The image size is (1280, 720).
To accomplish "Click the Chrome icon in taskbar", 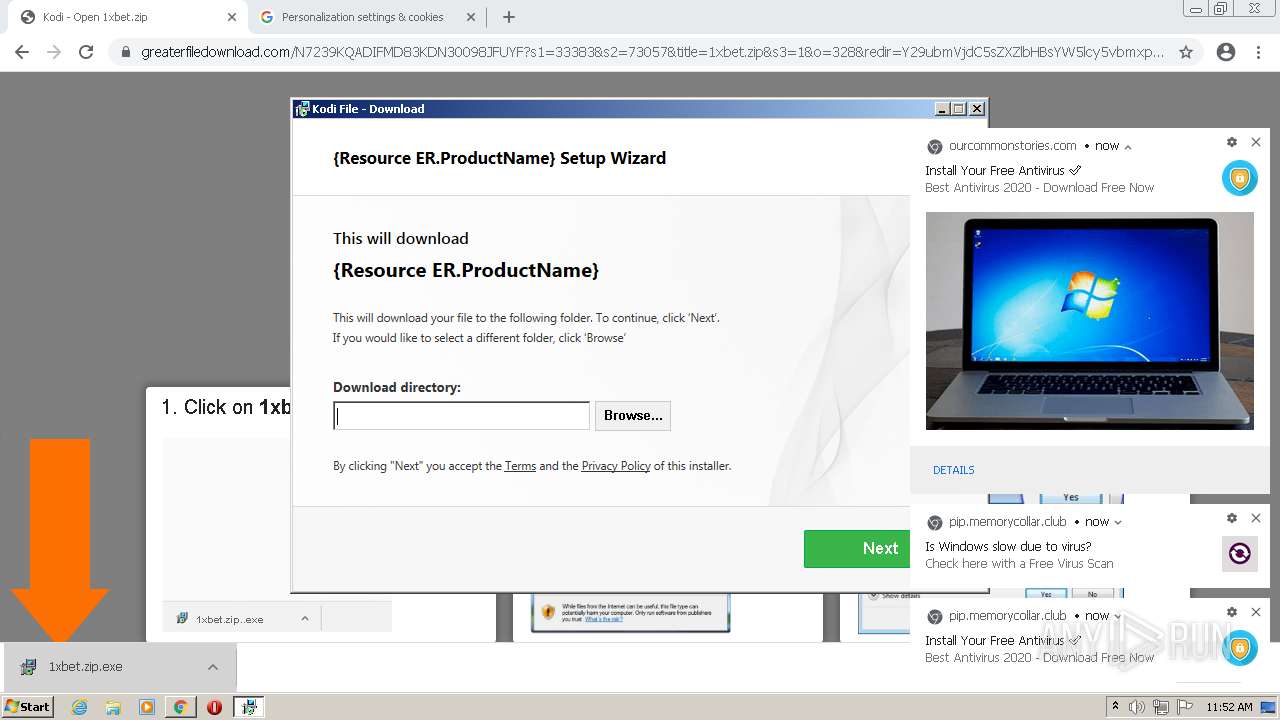I will click(x=180, y=707).
